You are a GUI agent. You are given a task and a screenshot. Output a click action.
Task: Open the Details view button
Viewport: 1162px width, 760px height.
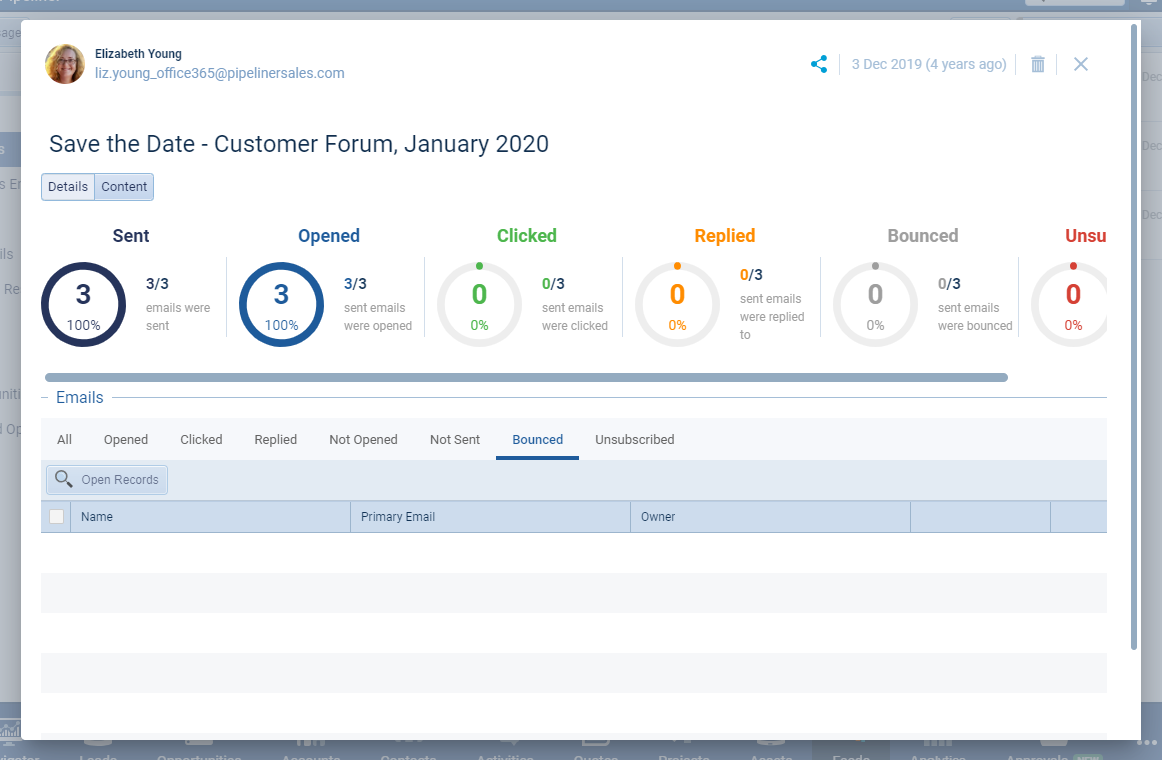pyautogui.click(x=68, y=187)
